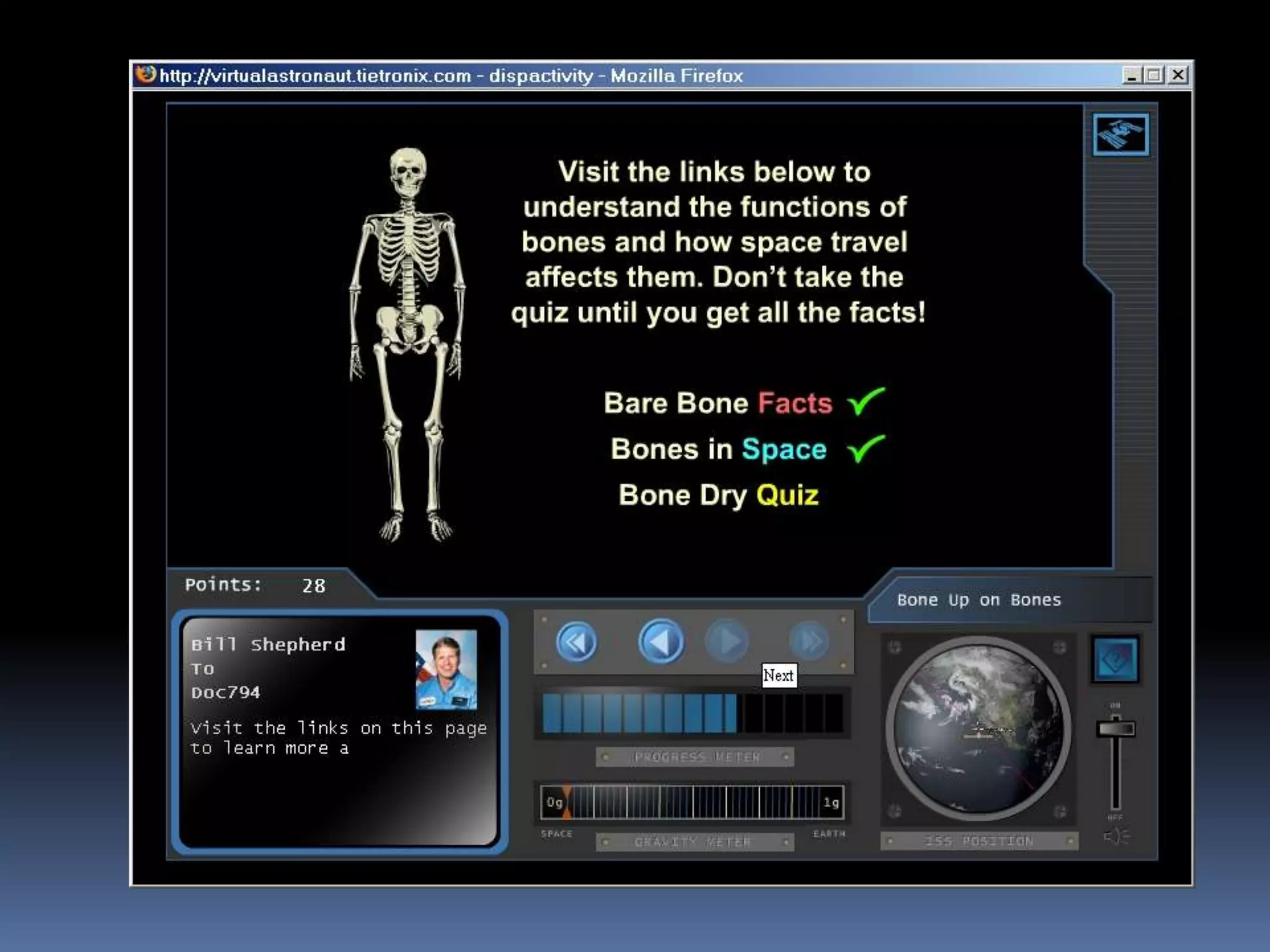The height and width of the screenshot is (952, 1270).
Task: Close the Firefox window
Action: click(1178, 76)
